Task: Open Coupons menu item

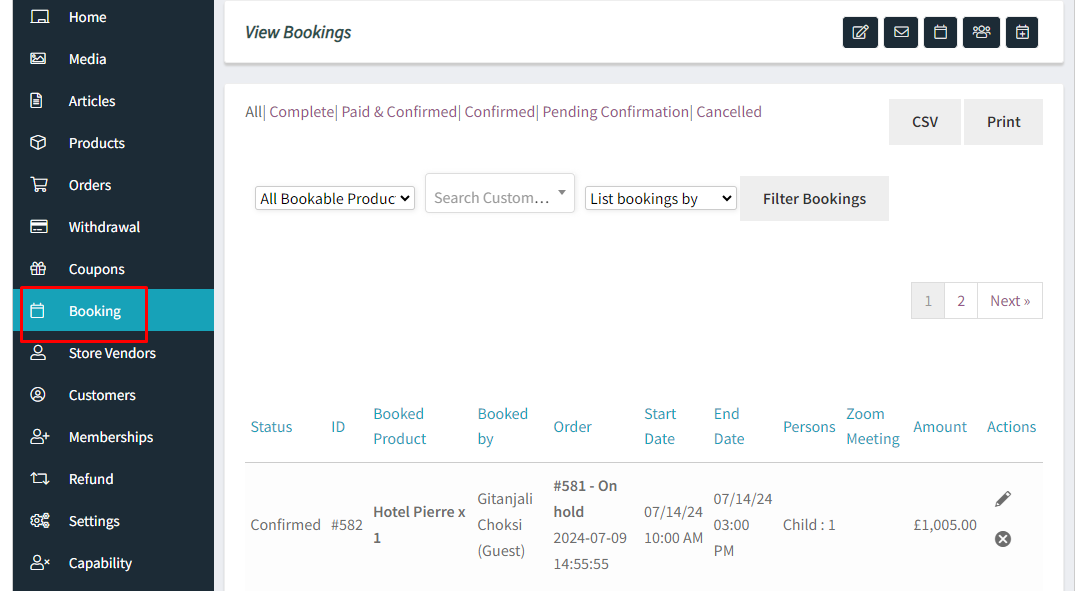Action: click(97, 269)
